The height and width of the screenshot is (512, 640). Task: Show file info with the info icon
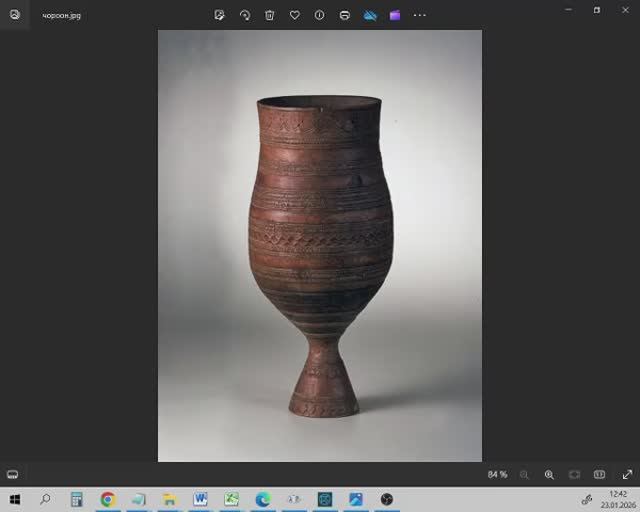pos(320,15)
